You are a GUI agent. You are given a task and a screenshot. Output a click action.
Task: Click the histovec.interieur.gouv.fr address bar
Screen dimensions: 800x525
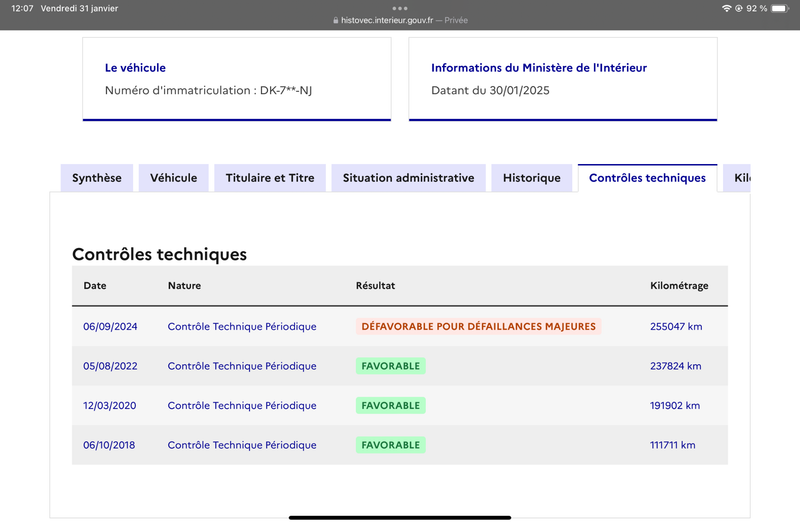pyautogui.click(x=400, y=20)
